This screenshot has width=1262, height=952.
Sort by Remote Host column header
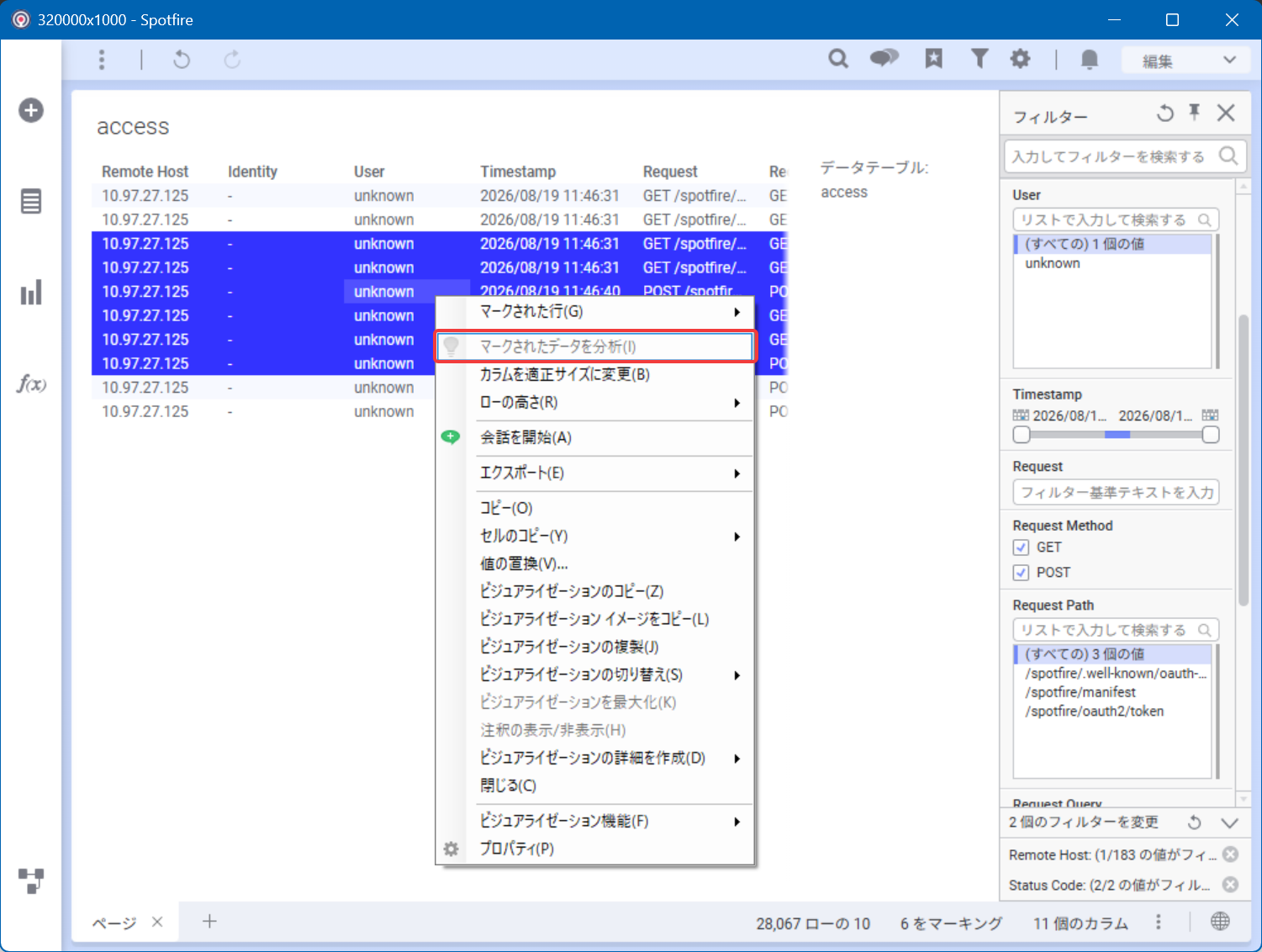[145, 172]
